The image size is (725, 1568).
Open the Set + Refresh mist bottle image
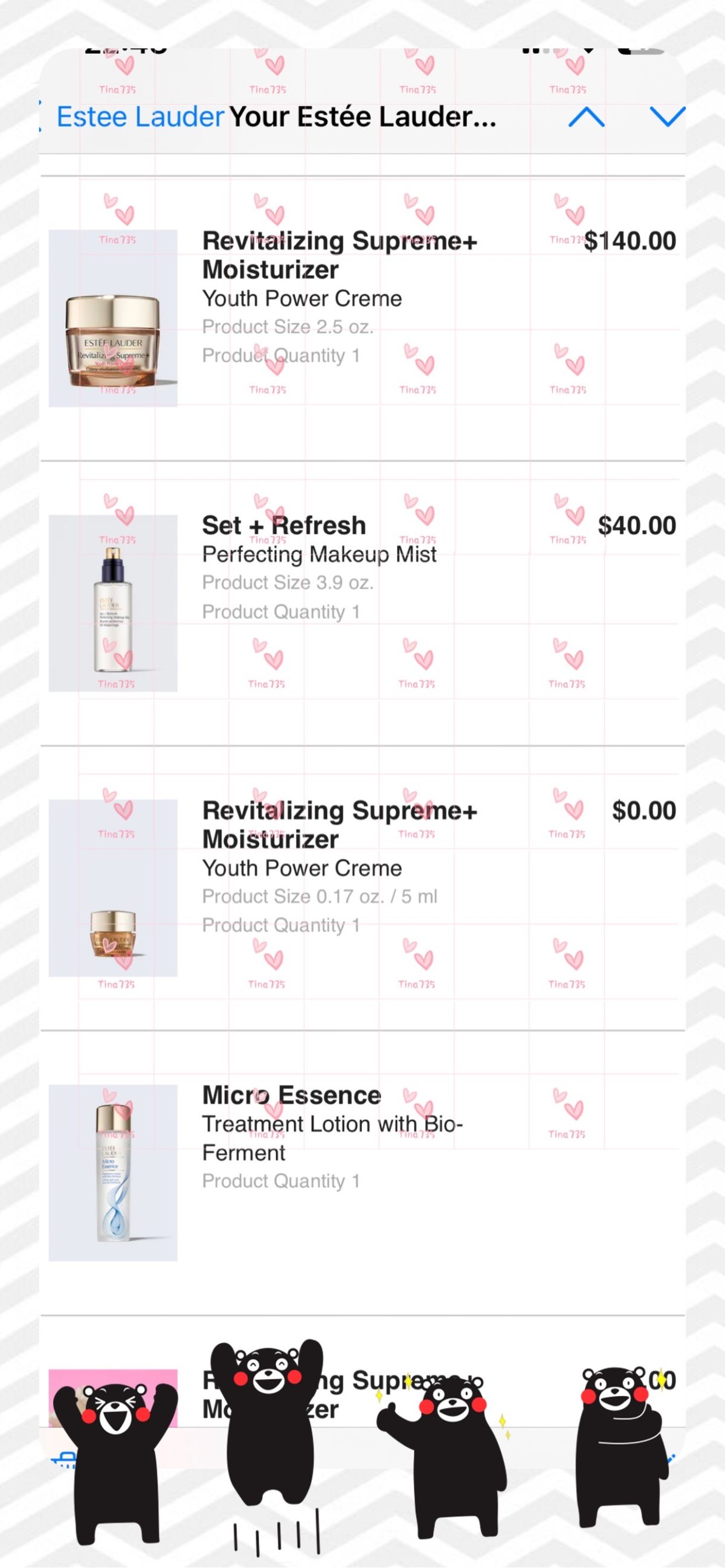[113, 603]
